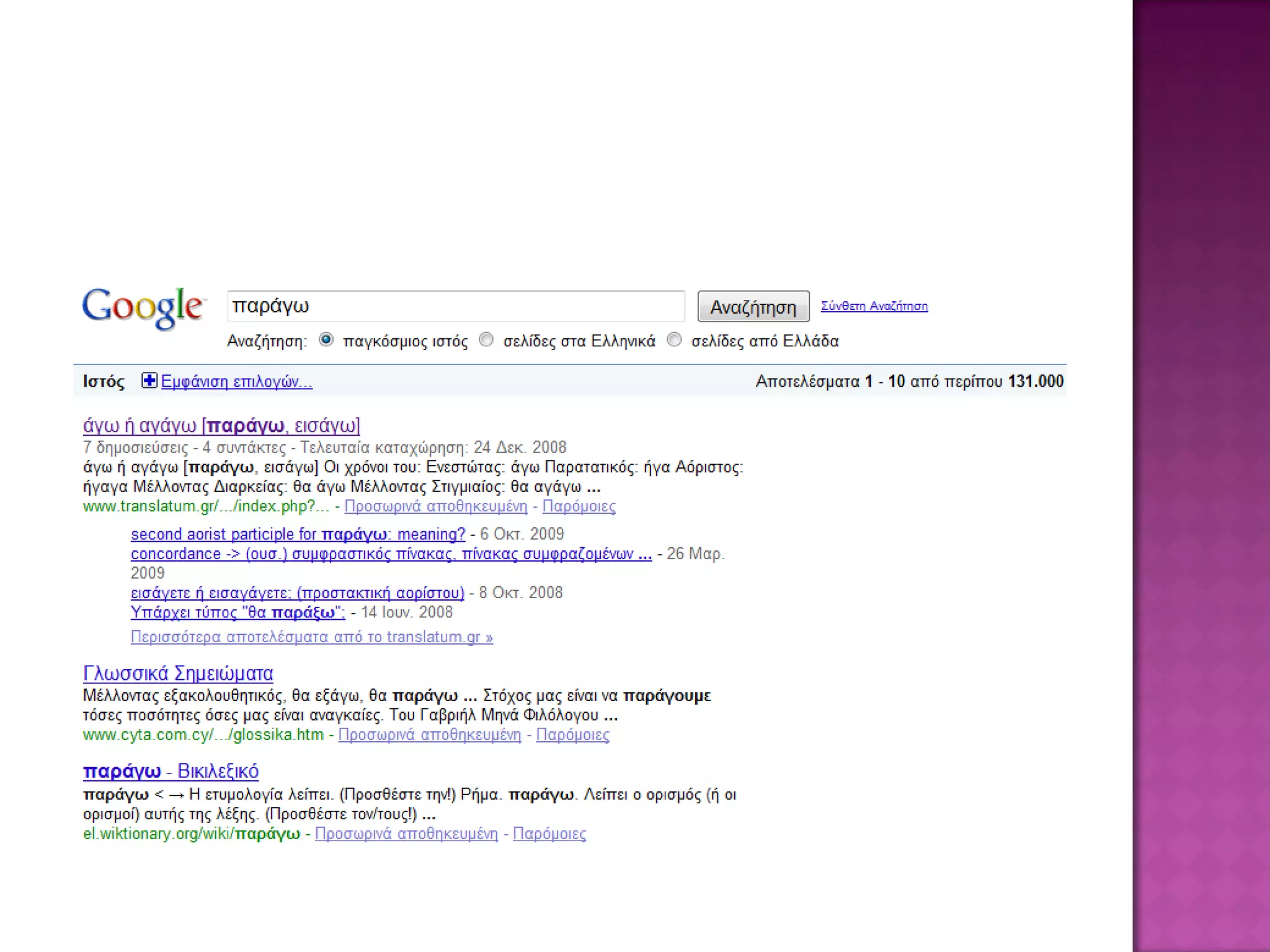
Task: Open the Γλωσσικά Σημειώματα result
Action: (178, 674)
